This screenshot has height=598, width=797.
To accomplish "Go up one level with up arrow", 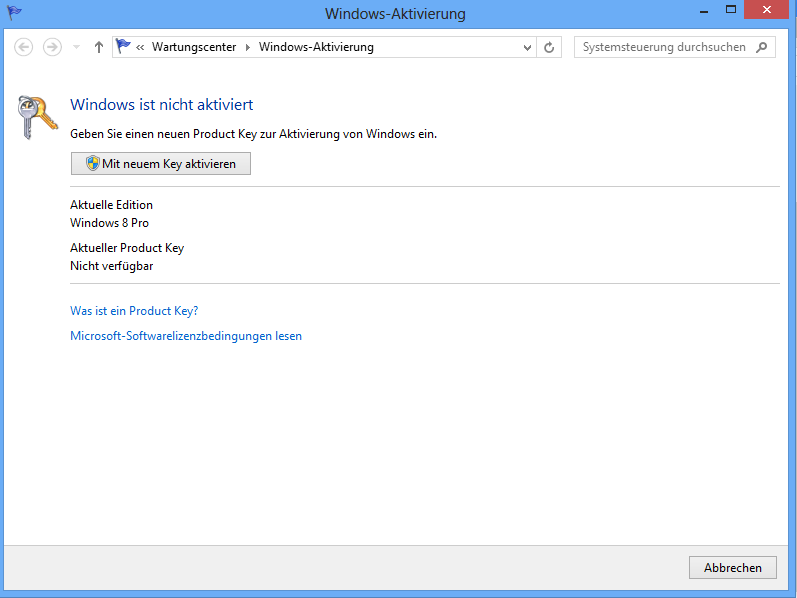I will click(99, 47).
